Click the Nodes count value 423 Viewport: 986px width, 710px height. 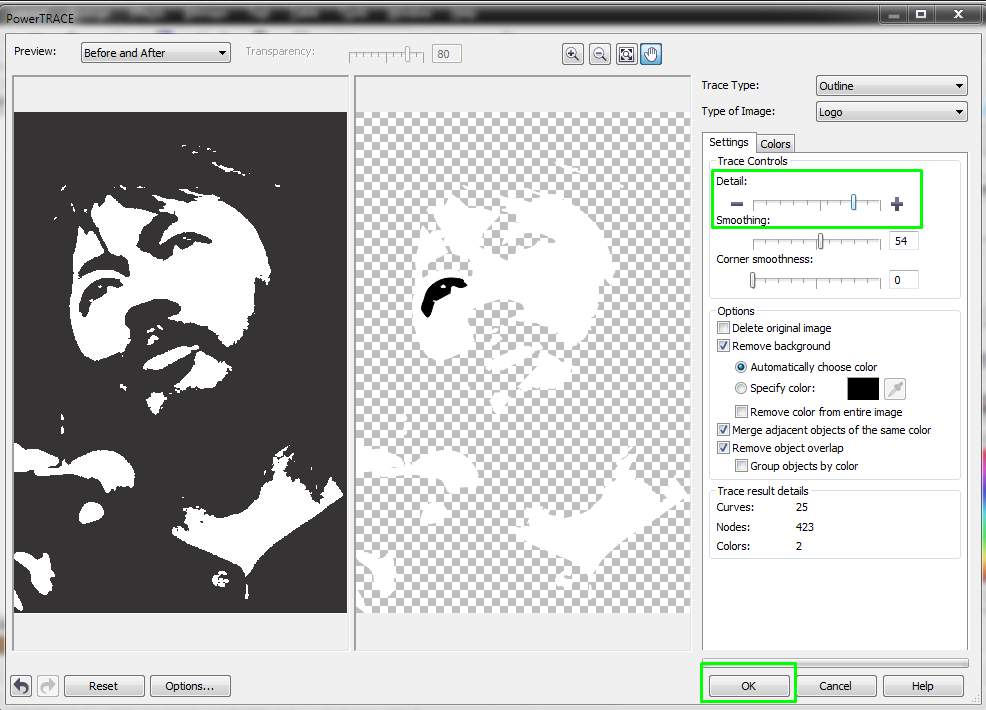(805, 527)
